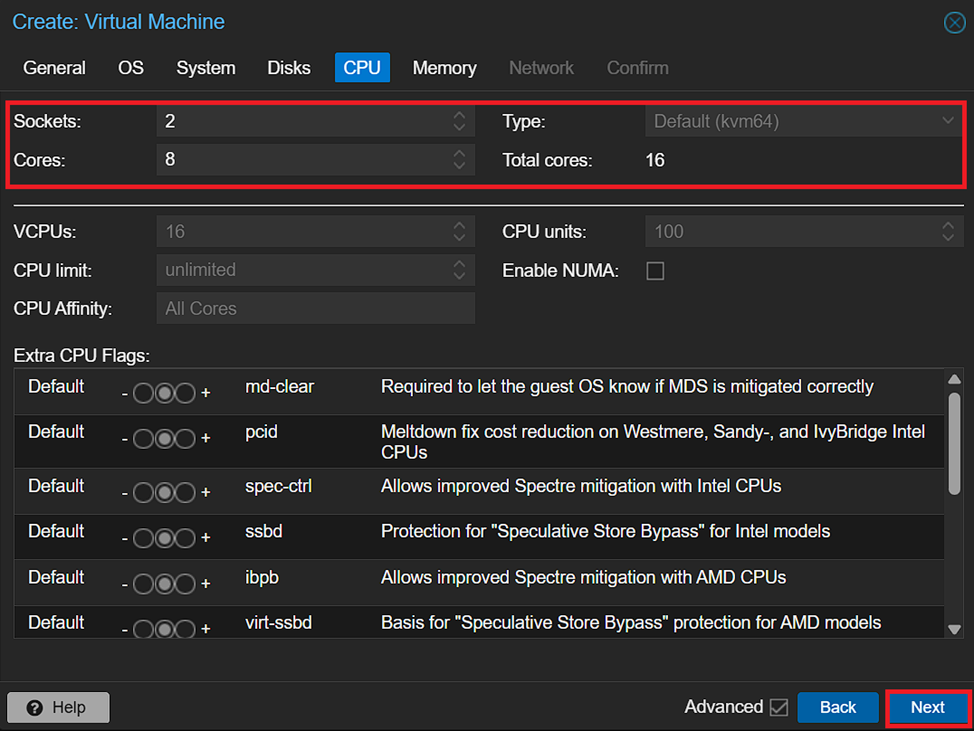Click the Back button
The height and width of the screenshot is (731, 974).
click(x=837, y=707)
